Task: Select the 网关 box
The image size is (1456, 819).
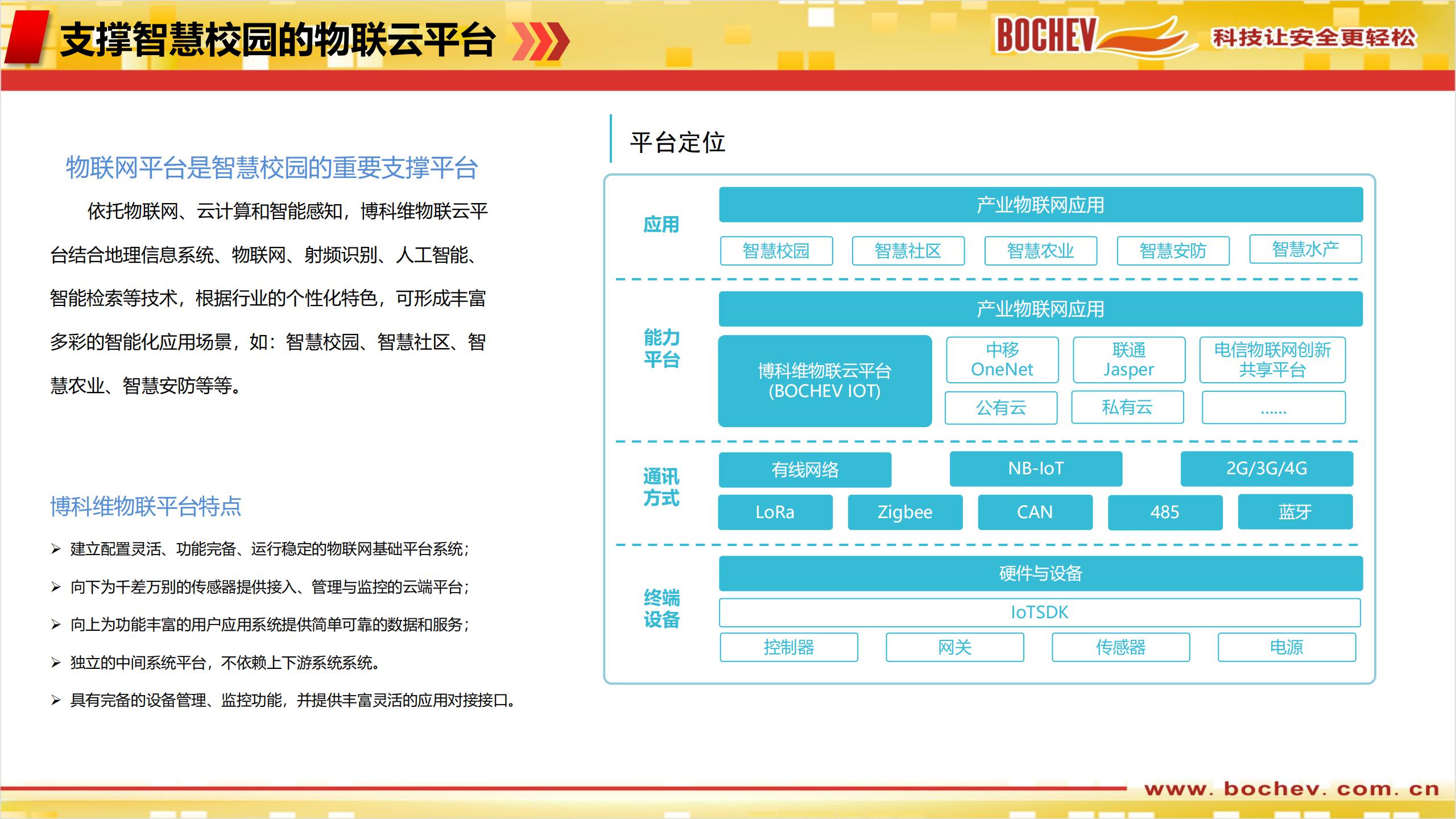Action: [955, 647]
